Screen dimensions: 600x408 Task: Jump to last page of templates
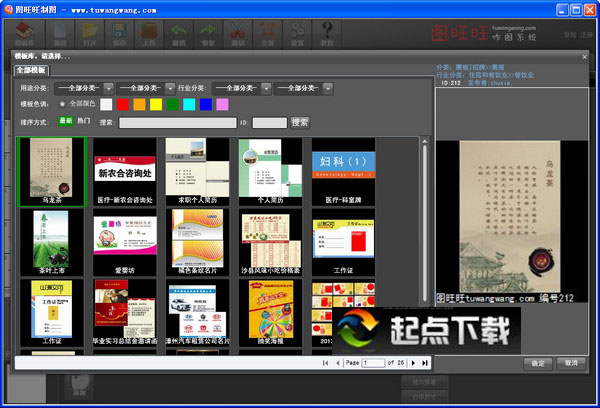pyautogui.click(x=425, y=362)
